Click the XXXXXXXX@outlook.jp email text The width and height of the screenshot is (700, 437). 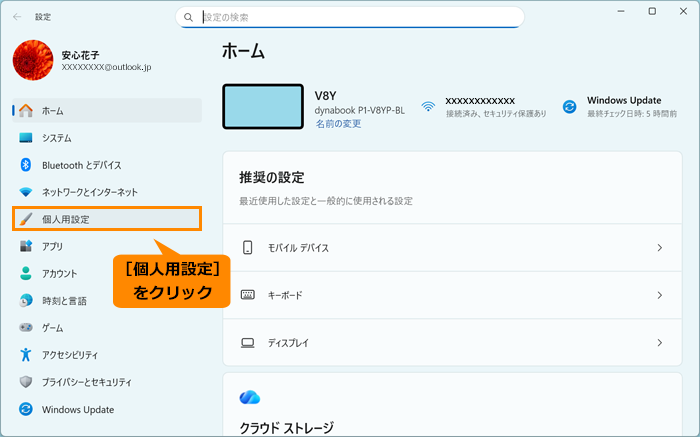point(106,67)
